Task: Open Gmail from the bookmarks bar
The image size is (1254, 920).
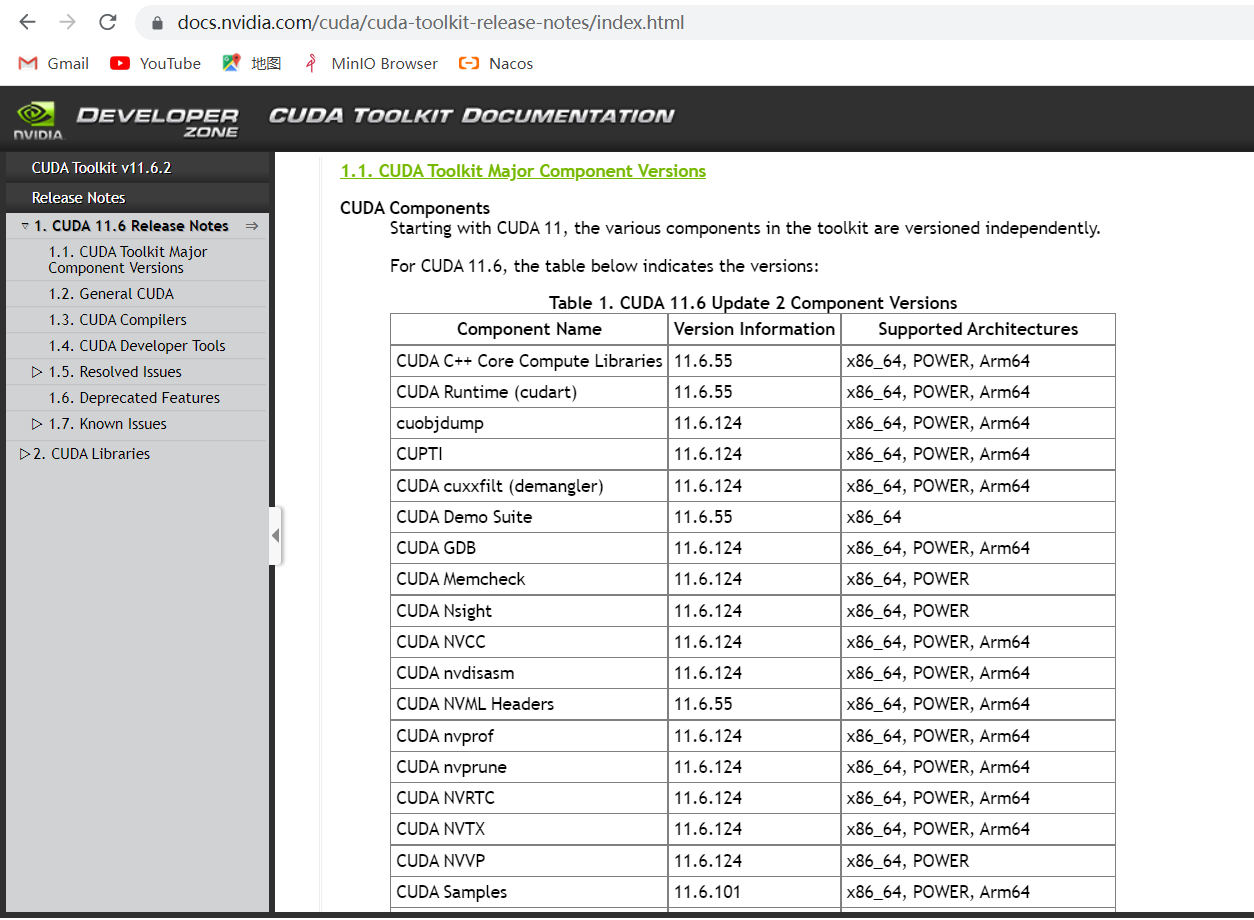Action: 52,62
